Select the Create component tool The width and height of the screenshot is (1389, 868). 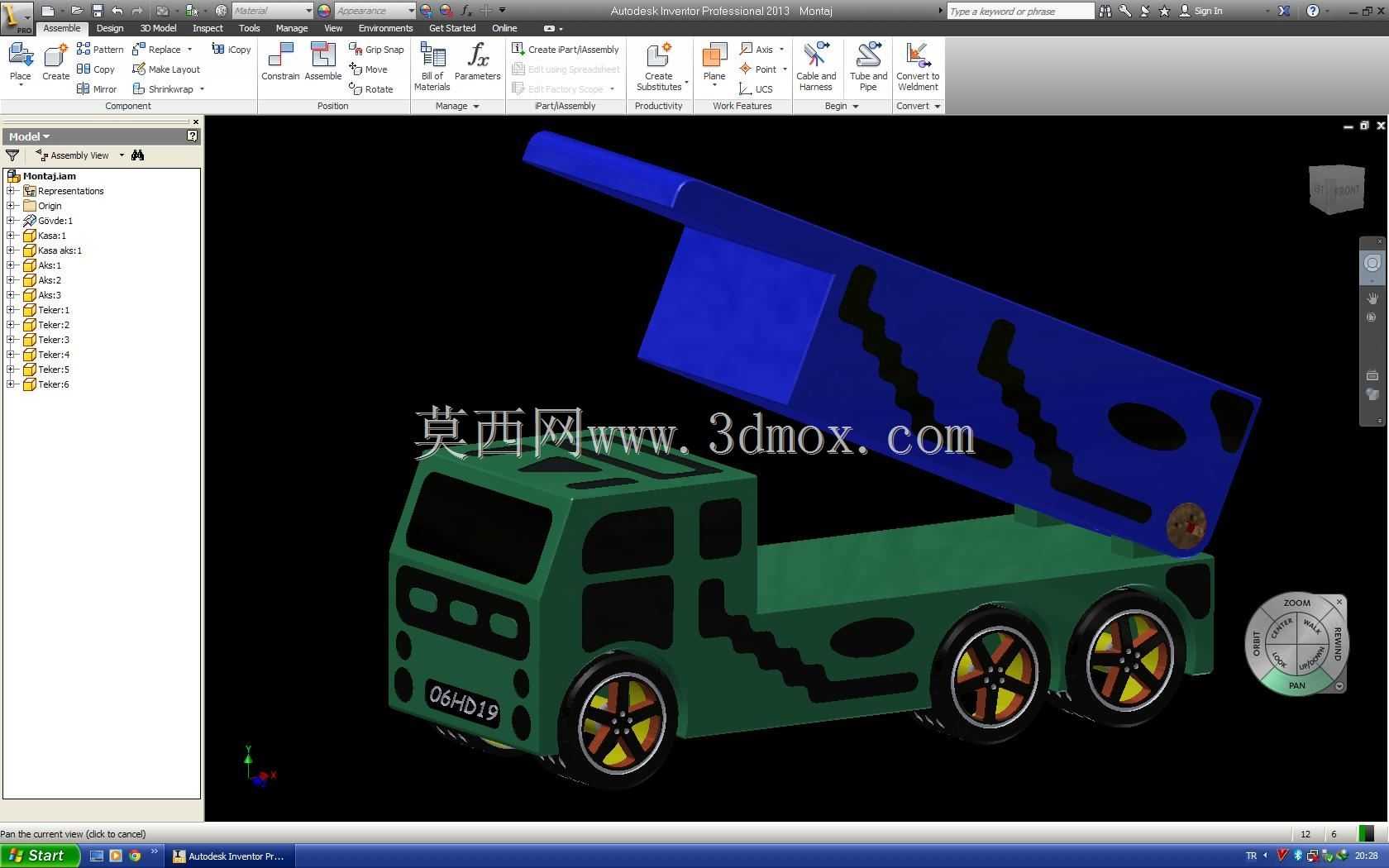[x=55, y=63]
